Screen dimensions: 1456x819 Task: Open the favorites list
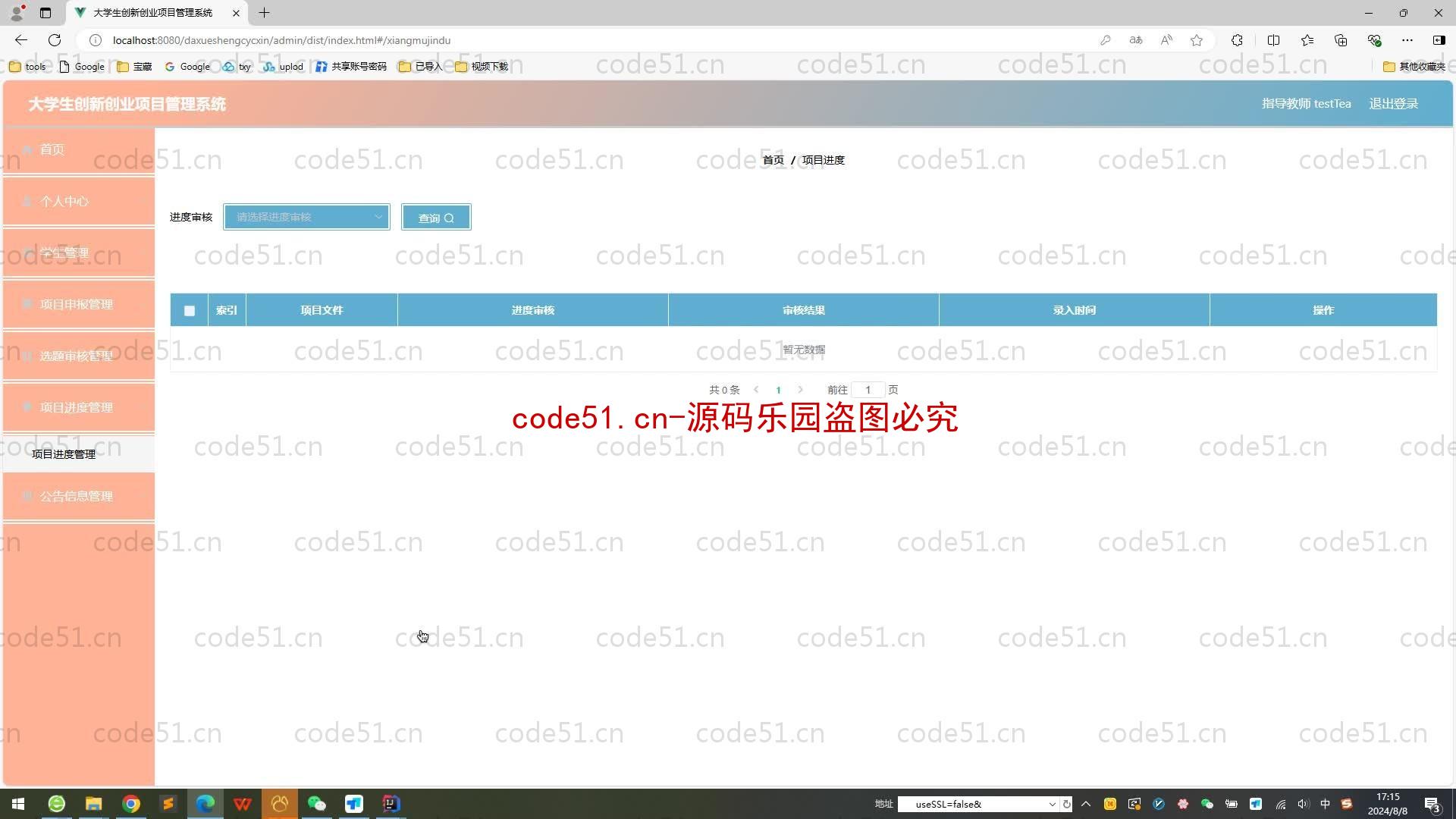coord(1307,40)
